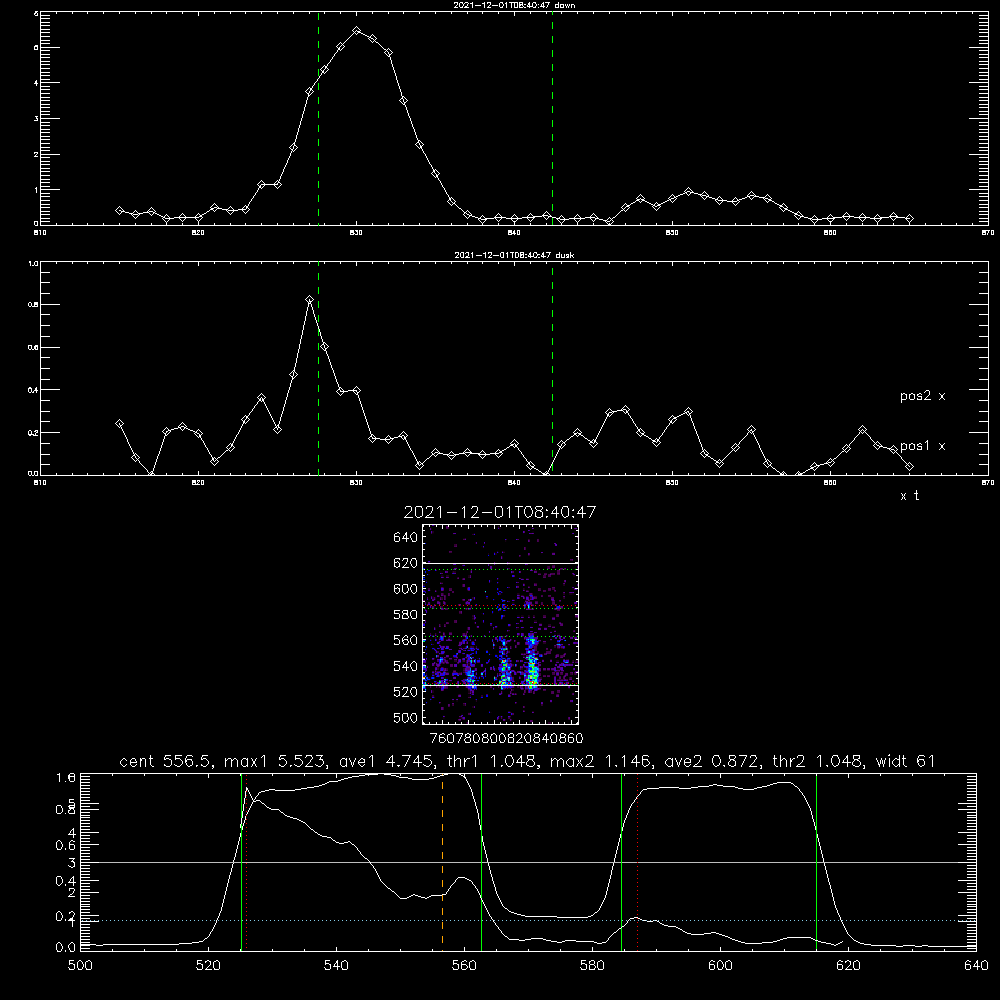Click the "pos1 x" label

pos(922,446)
